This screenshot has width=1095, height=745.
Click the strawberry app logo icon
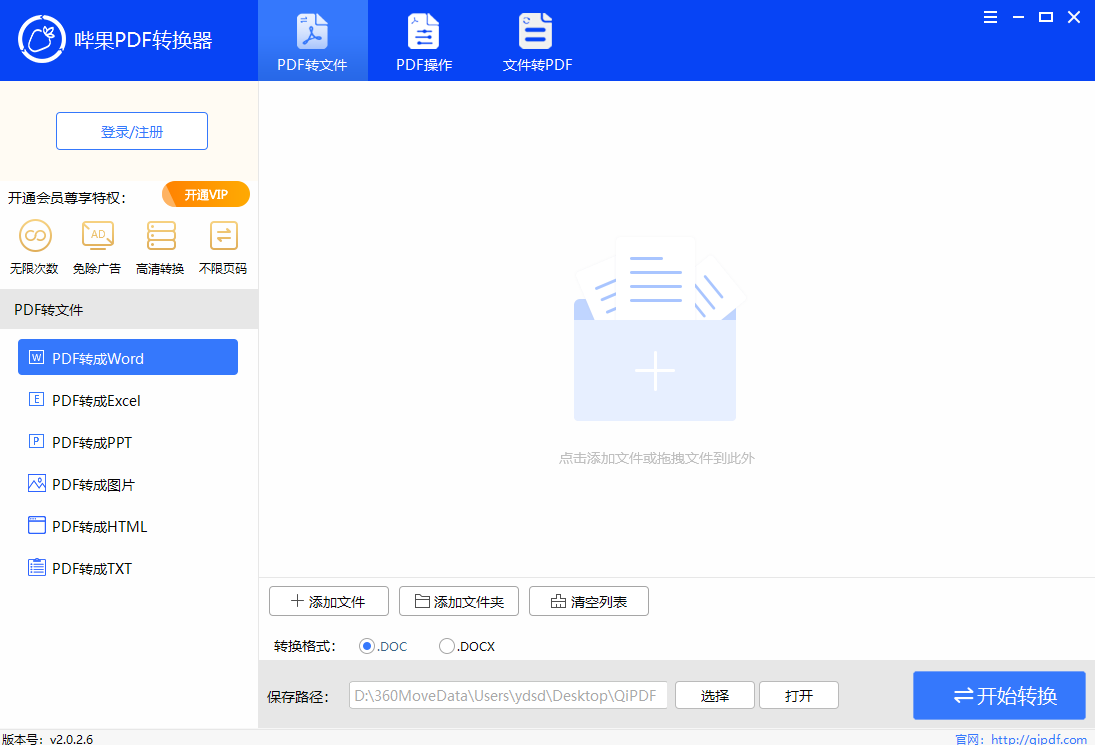click(x=42, y=39)
